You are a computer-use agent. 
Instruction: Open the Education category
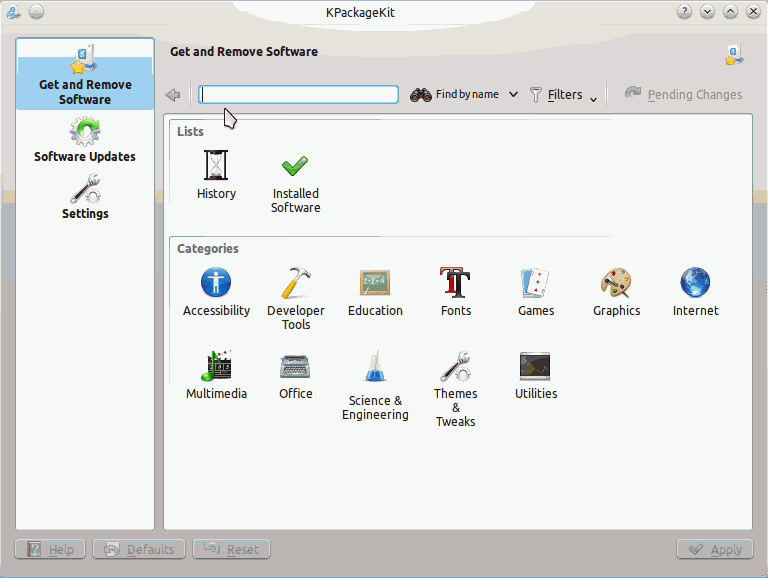(x=375, y=292)
